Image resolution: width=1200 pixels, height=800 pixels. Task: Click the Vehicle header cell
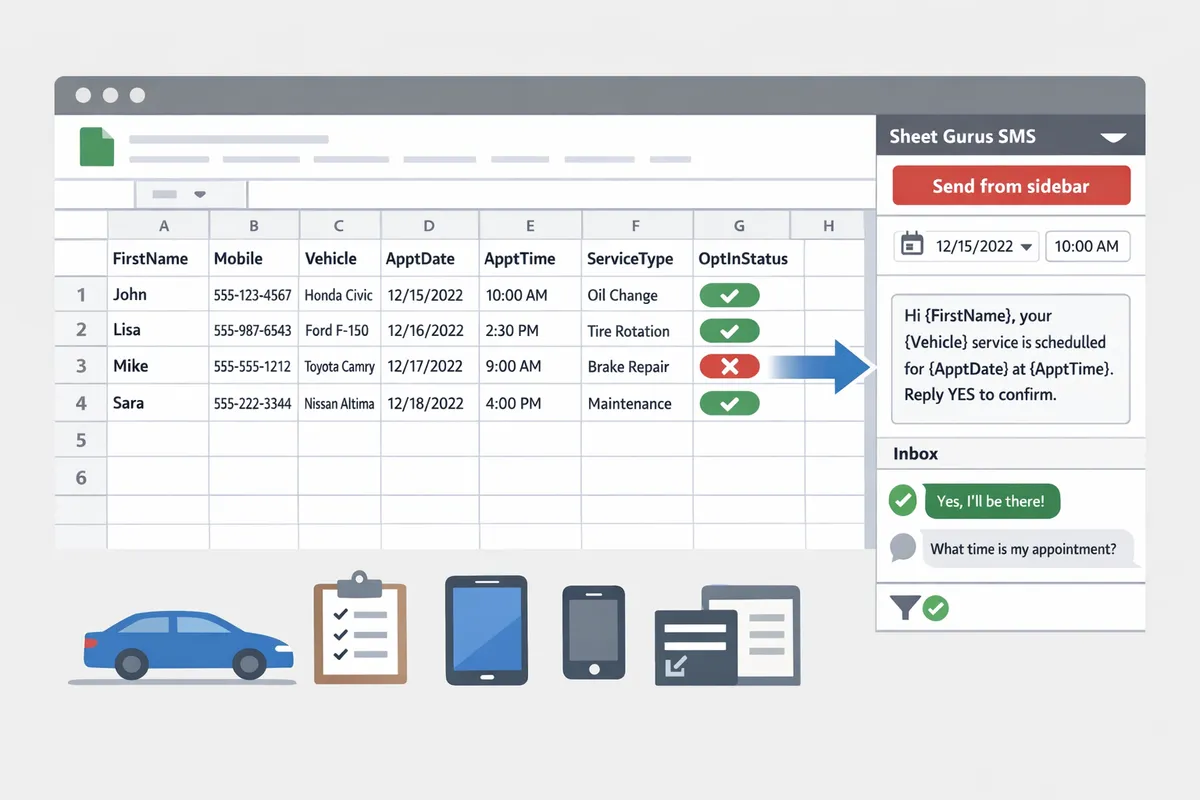340,258
